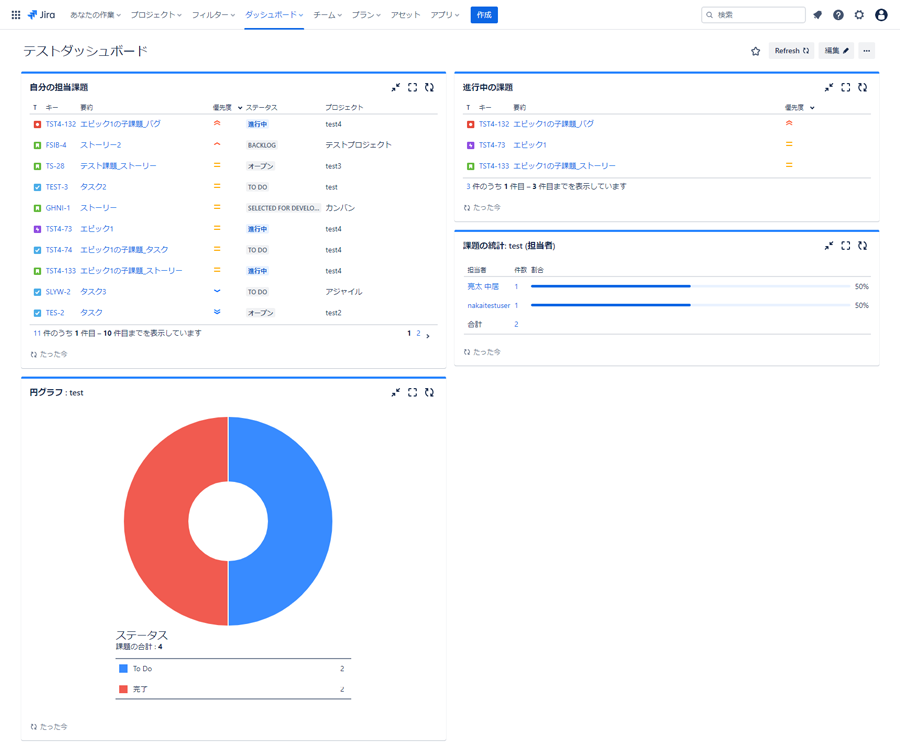The height and width of the screenshot is (749, 900).
Task: Maximize the 課題の統計 gadget
Action: 845,246
